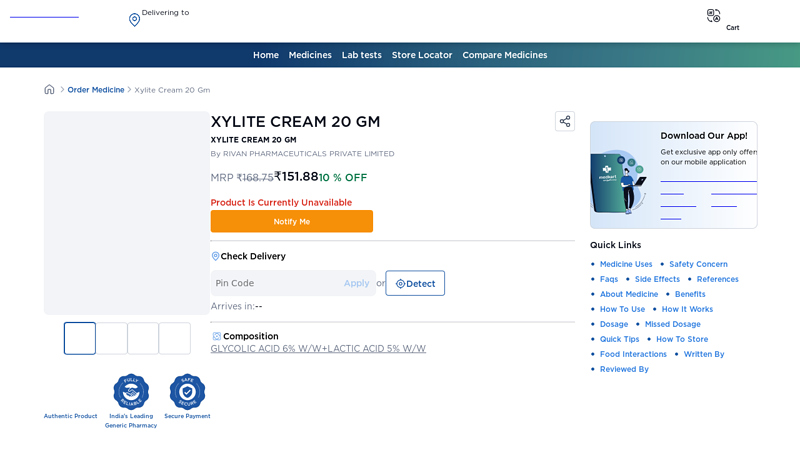The height and width of the screenshot is (450, 800).
Task: Click the Notify Me button
Action: [x=292, y=221]
